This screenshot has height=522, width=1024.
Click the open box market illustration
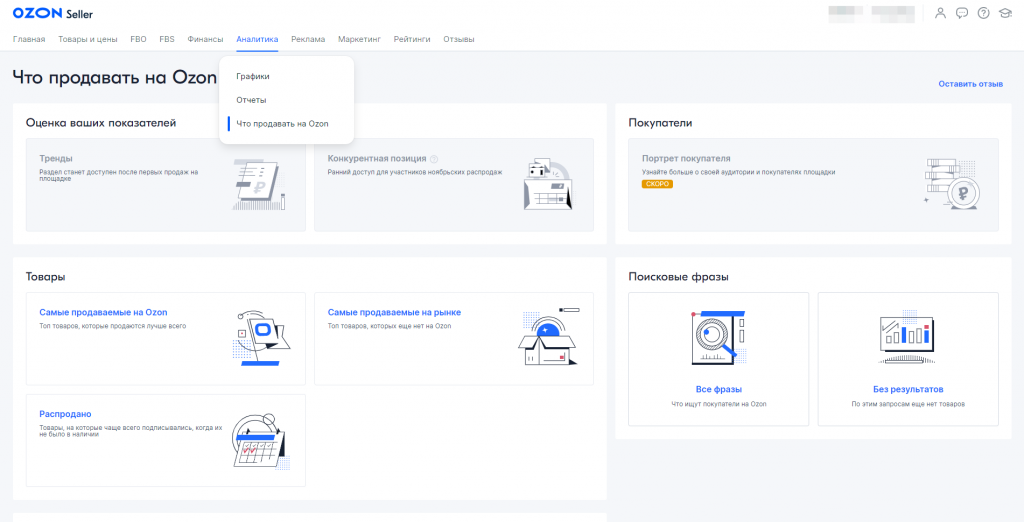549,337
